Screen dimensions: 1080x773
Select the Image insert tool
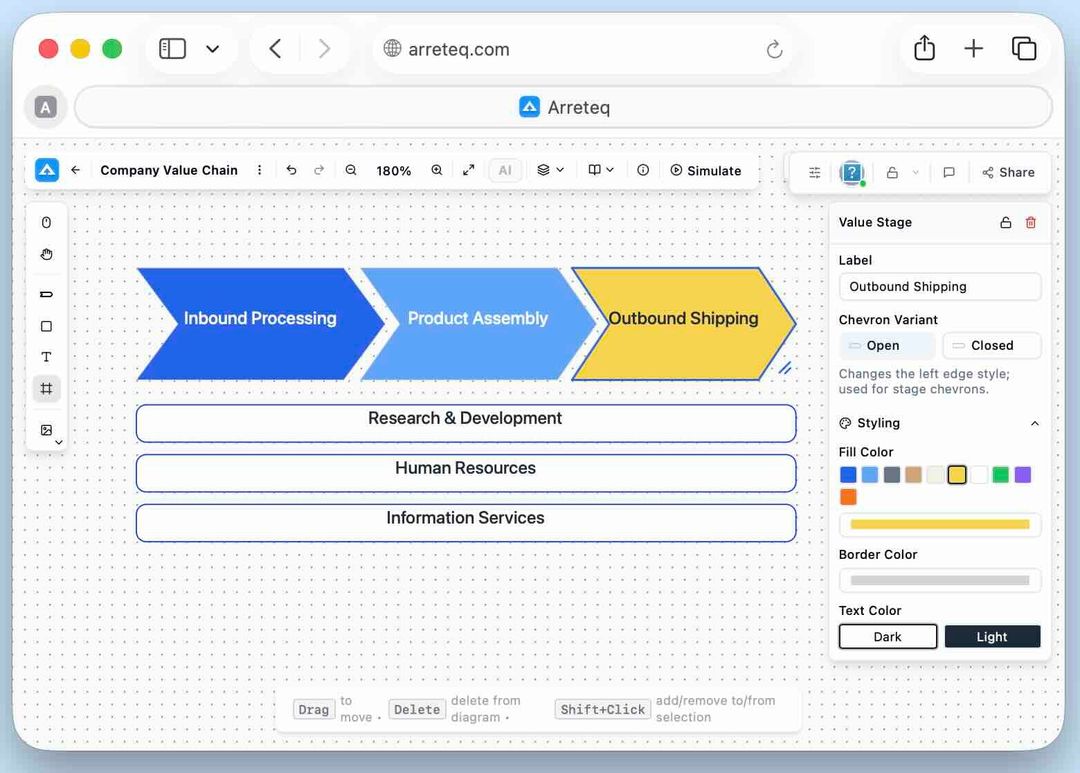pos(47,429)
